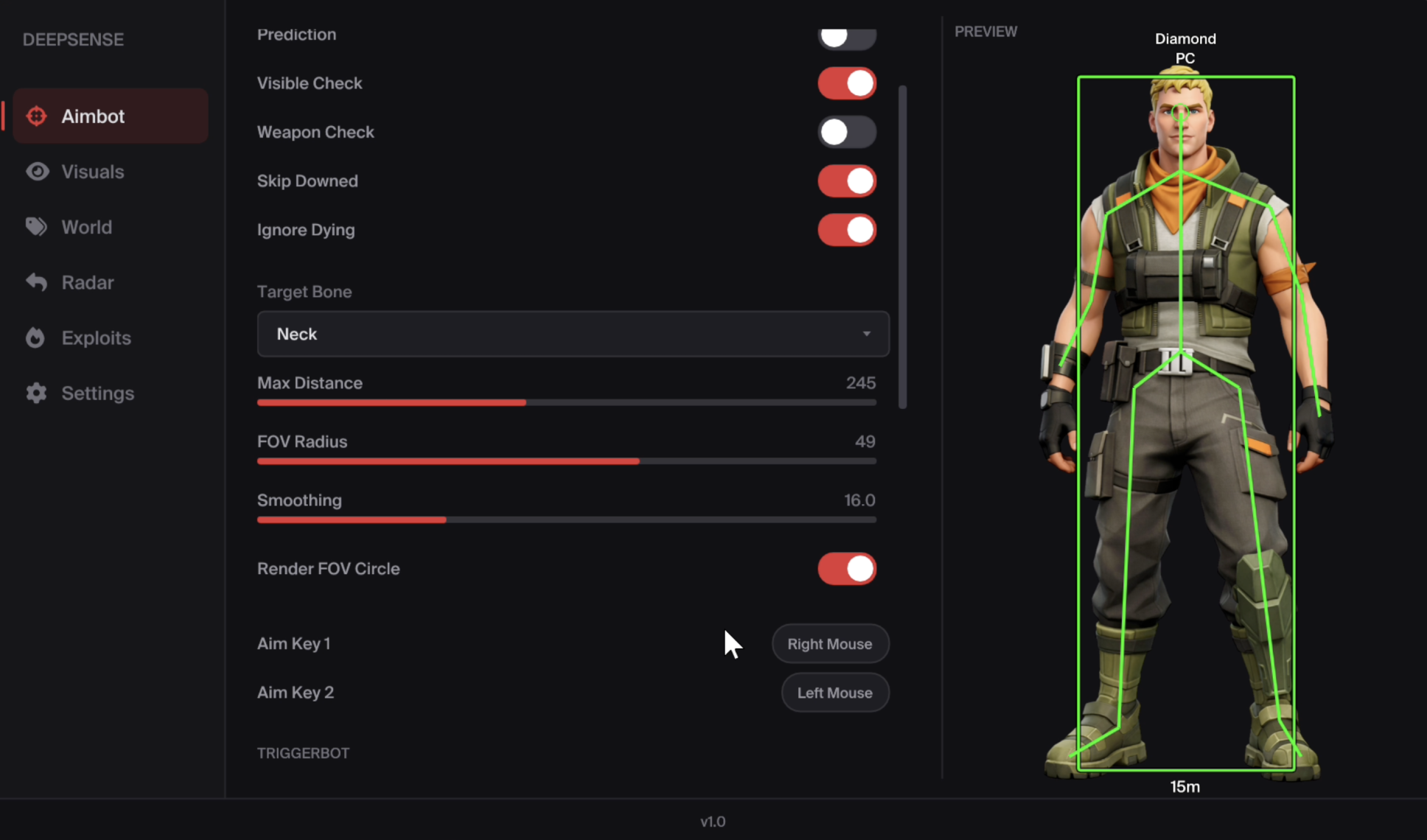Click the eye icon next to Visuals
This screenshot has height=840, width=1427.
pyautogui.click(x=36, y=171)
